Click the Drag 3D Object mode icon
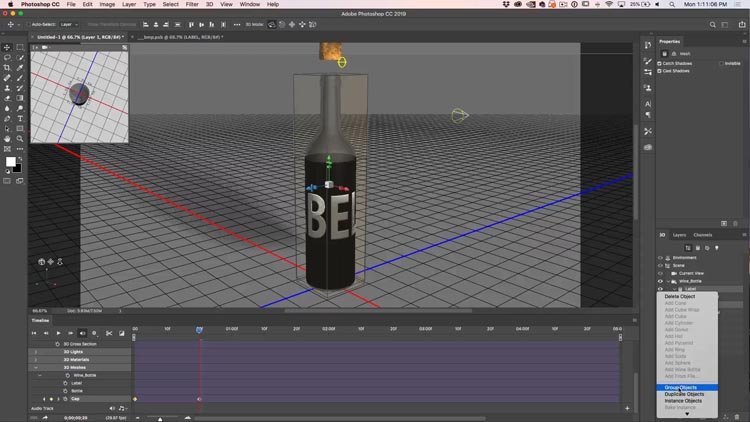750x422 pixels. 292,24
